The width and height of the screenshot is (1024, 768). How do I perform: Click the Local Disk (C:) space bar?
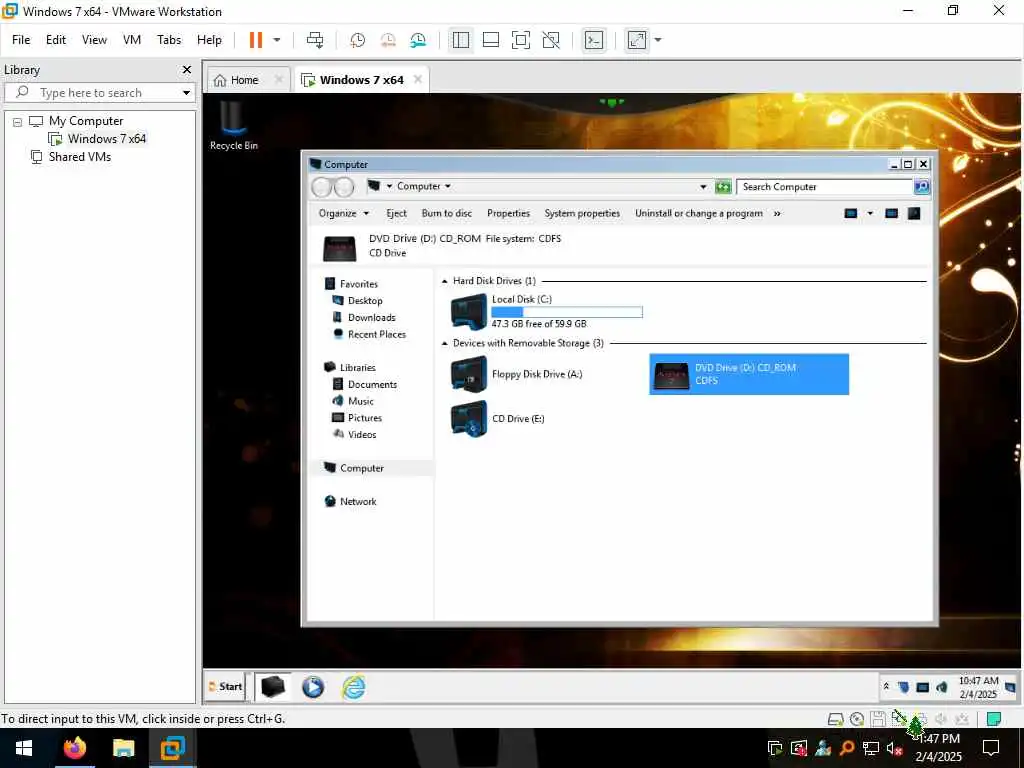(x=567, y=312)
